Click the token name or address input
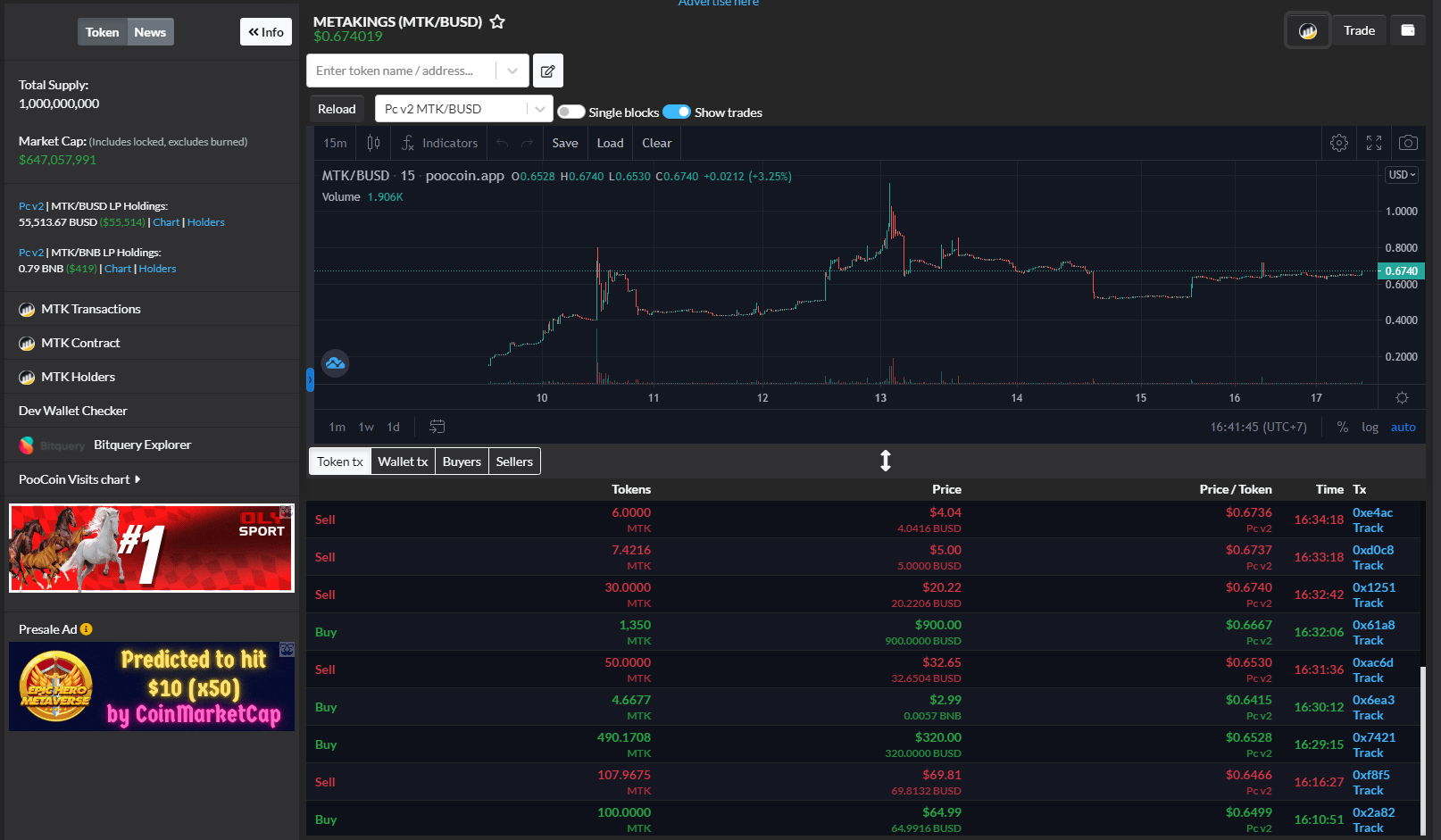Image resolution: width=1441 pixels, height=840 pixels. [402, 71]
